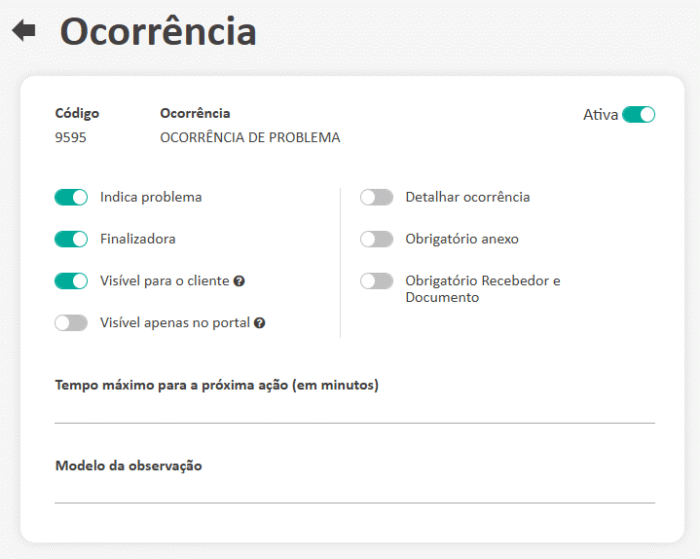
Task: Click the Finalizadora label text
Action: pyautogui.click(x=138, y=239)
